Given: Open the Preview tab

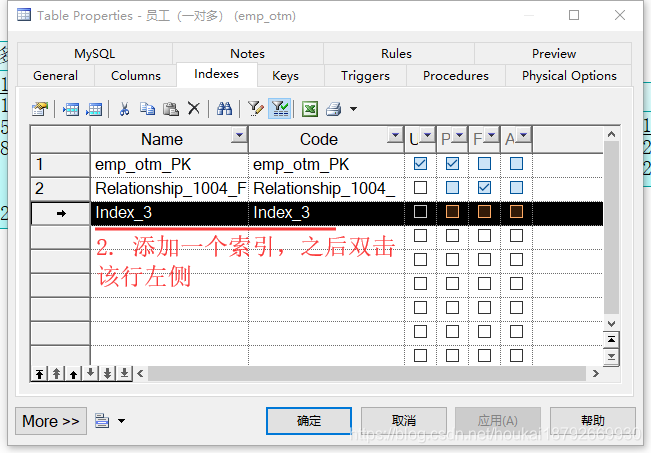Looking at the screenshot, I should point(554,54).
